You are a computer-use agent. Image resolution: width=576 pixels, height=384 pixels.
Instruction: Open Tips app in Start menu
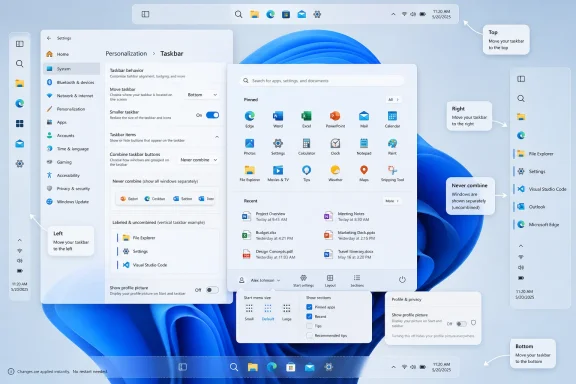coord(306,173)
